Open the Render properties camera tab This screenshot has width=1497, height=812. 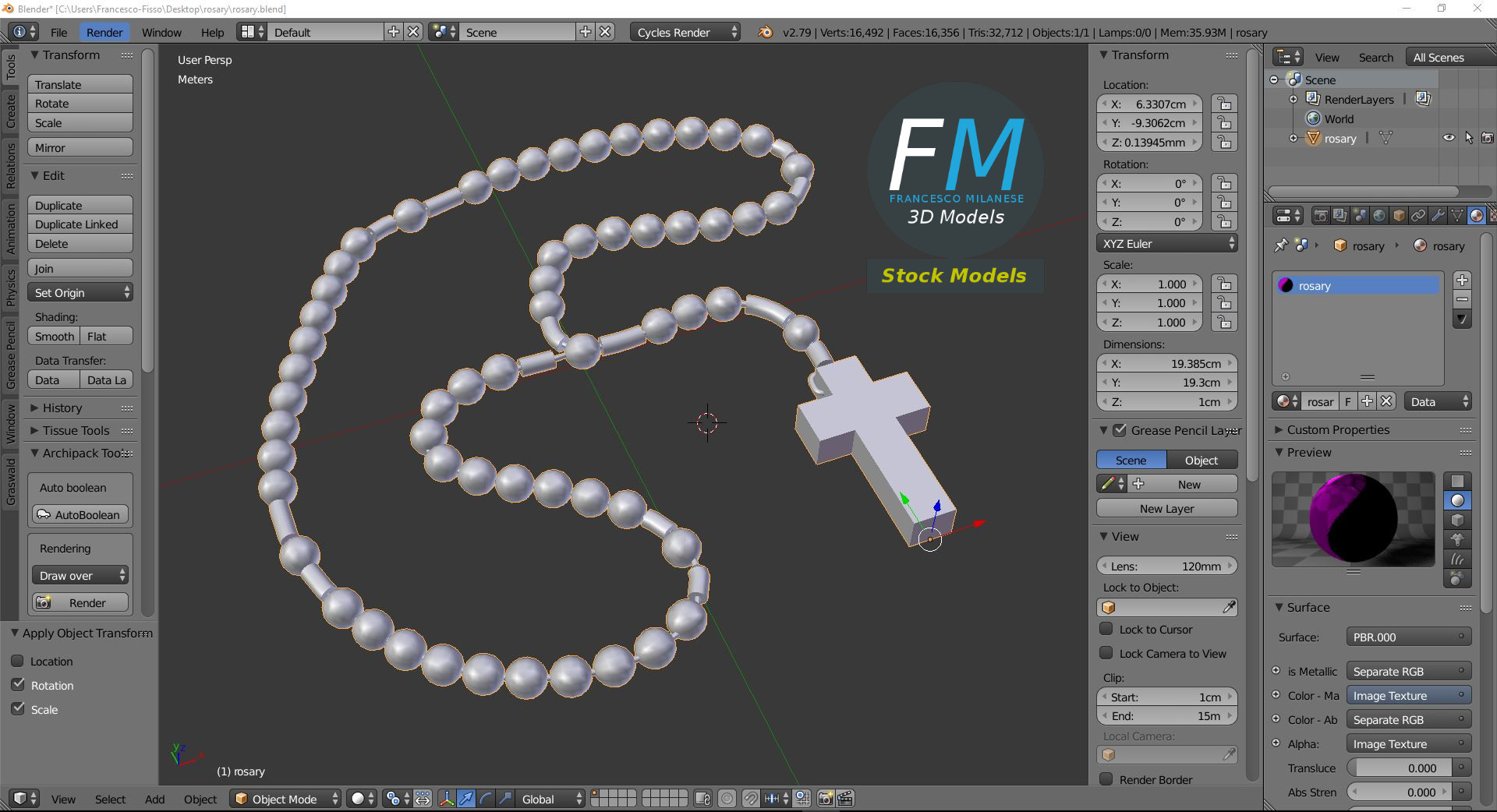1321,215
